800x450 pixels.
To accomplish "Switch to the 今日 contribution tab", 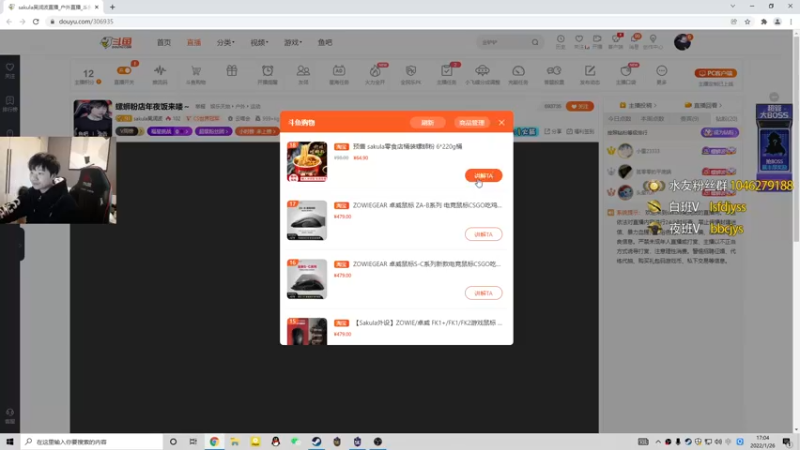I will point(619,118).
